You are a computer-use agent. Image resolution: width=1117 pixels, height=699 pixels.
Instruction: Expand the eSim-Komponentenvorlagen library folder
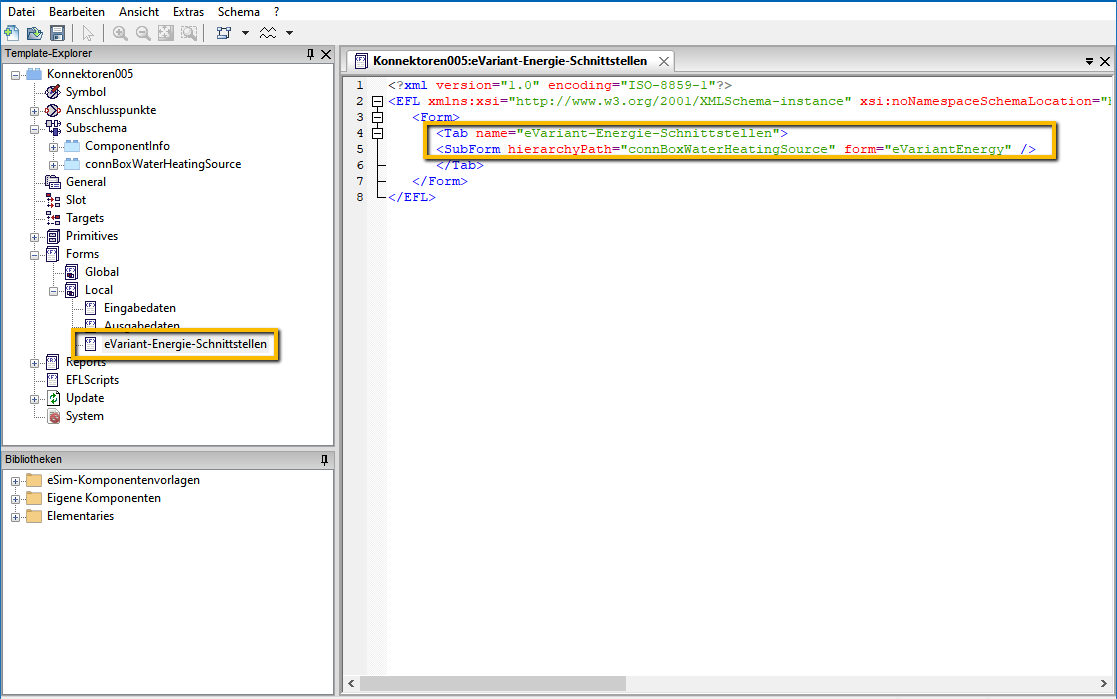point(16,481)
